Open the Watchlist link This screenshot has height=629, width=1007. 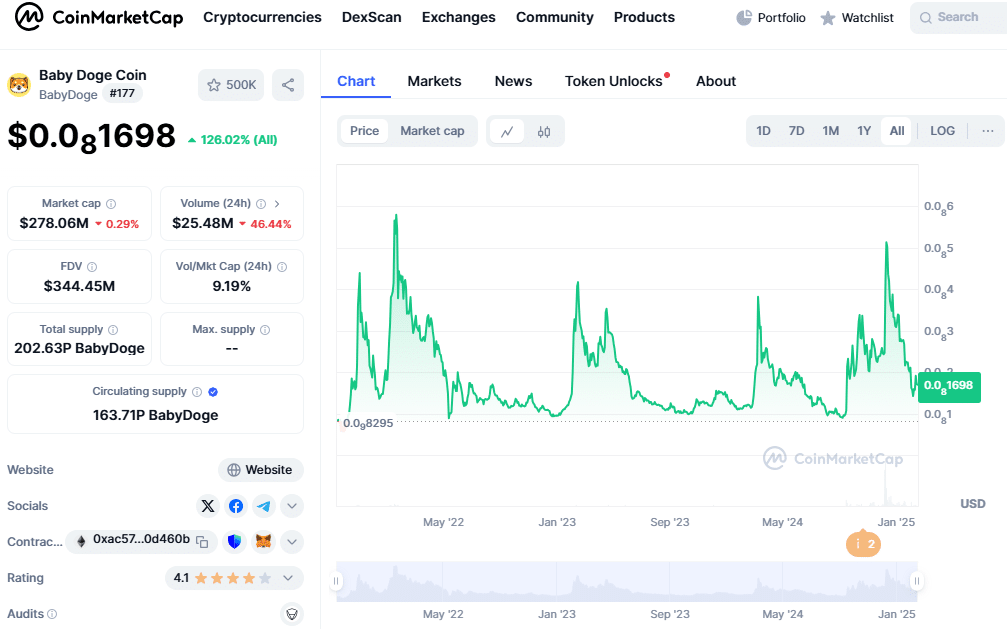[857, 18]
